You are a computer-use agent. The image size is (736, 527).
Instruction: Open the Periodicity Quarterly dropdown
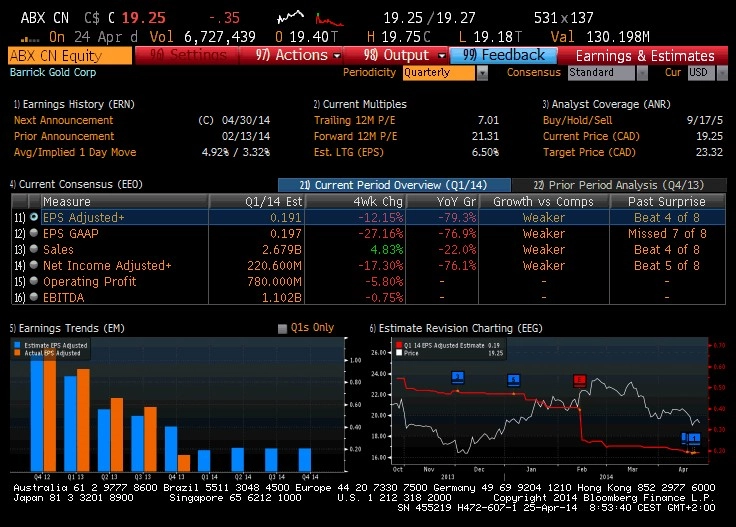482,73
